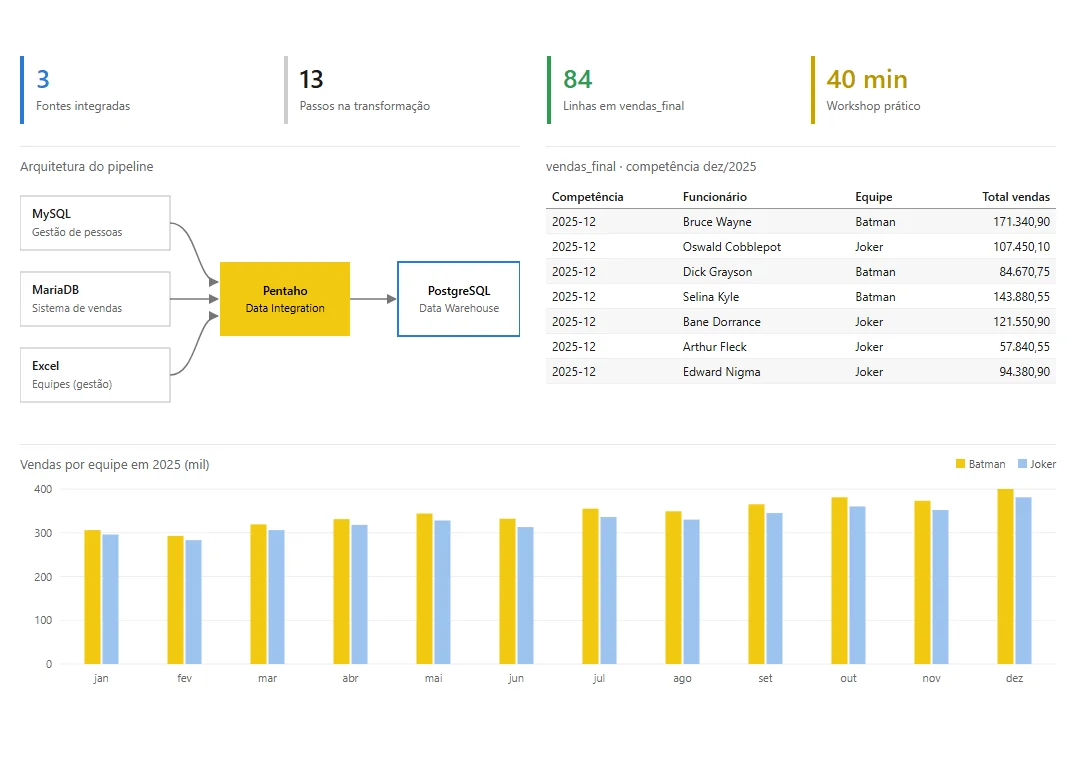The height and width of the screenshot is (772, 1076).
Task: Click '2025-12' in Edward Nigma's row
Action: (574, 372)
